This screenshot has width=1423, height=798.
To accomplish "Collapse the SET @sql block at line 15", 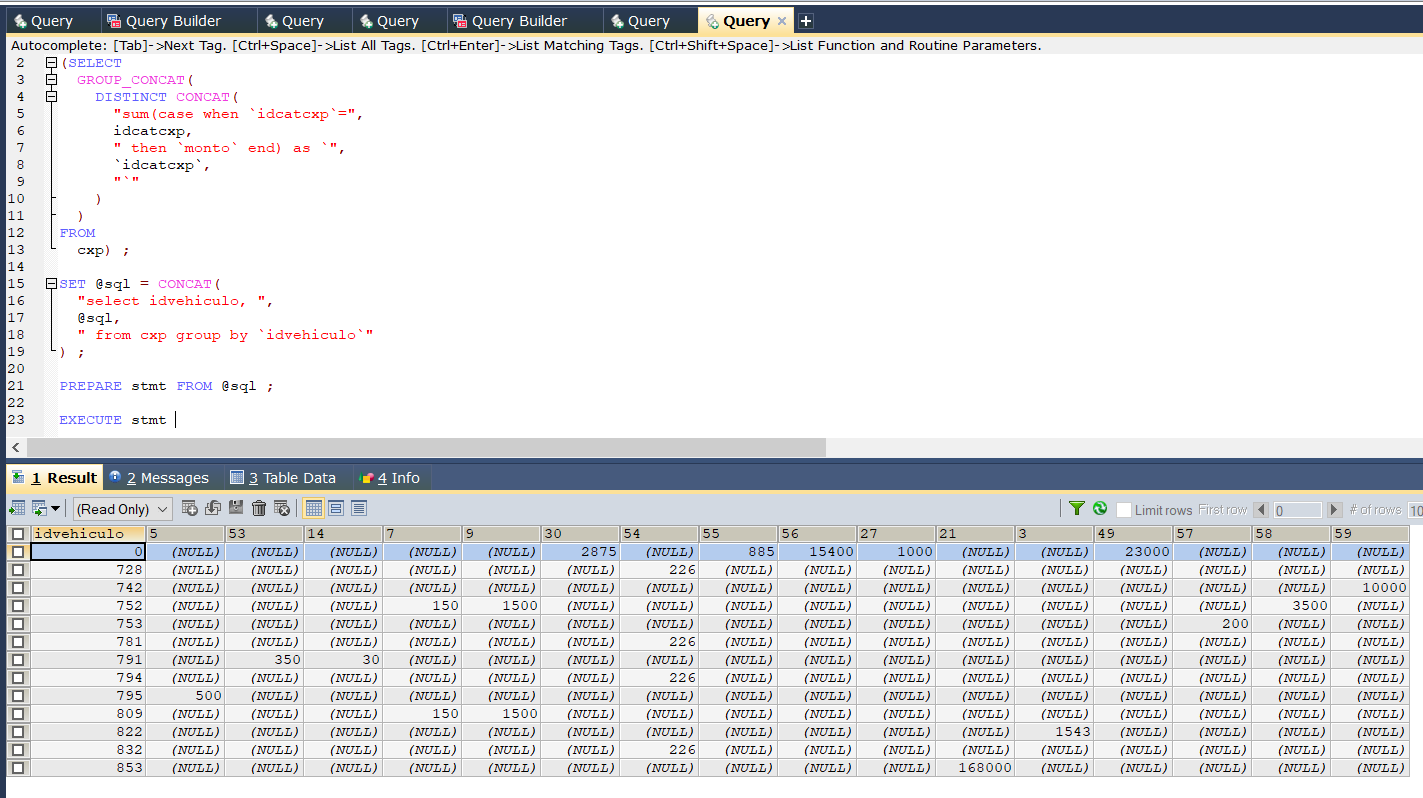I will click(x=51, y=284).
